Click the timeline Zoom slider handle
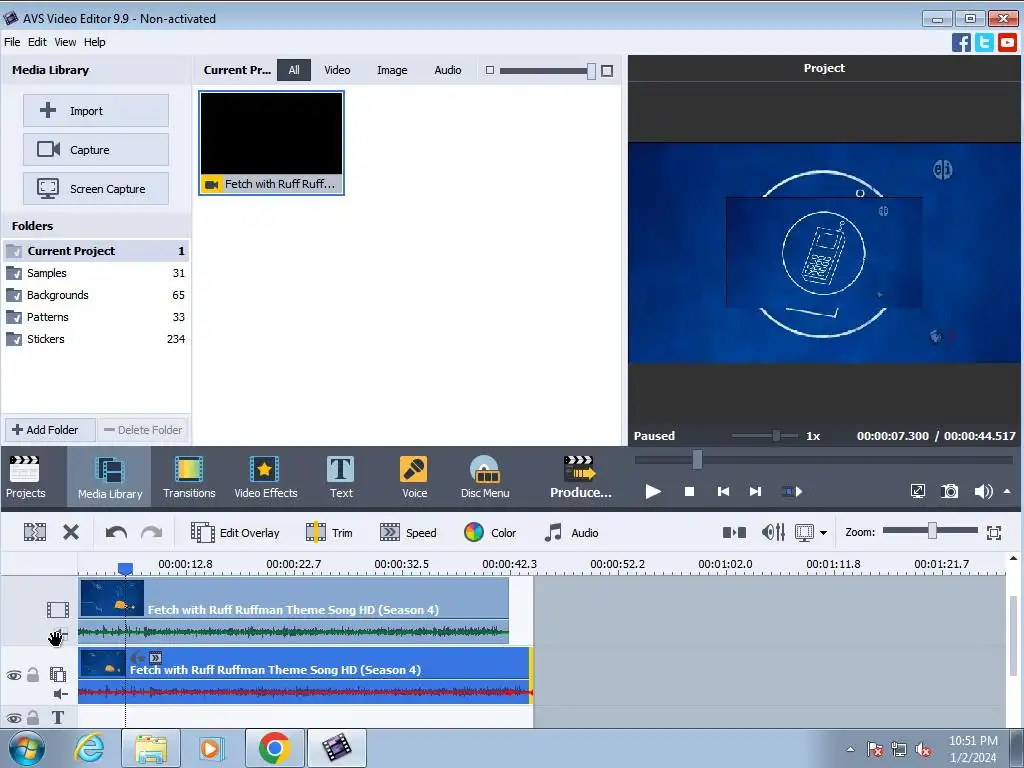Image resolution: width=1024 pixels, height=768 pixels. [x=933, y=532]
